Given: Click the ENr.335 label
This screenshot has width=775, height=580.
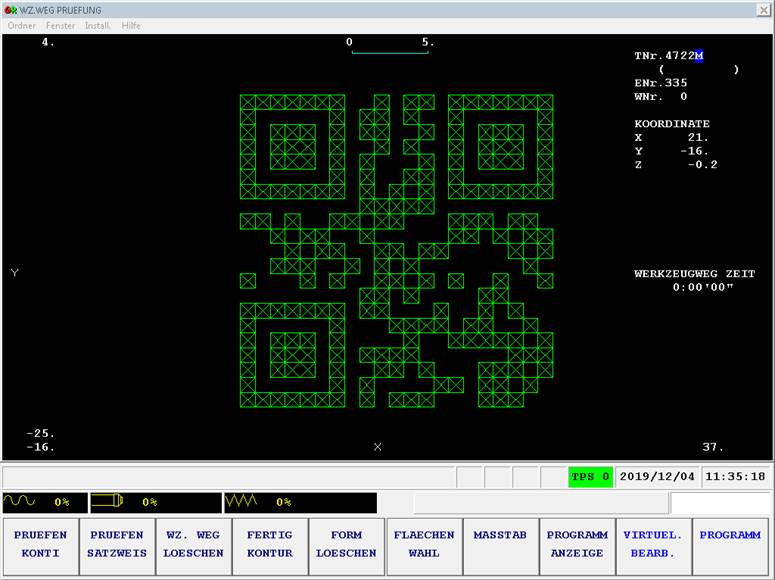Looking at the screenshot, I should tap(661, 83).
